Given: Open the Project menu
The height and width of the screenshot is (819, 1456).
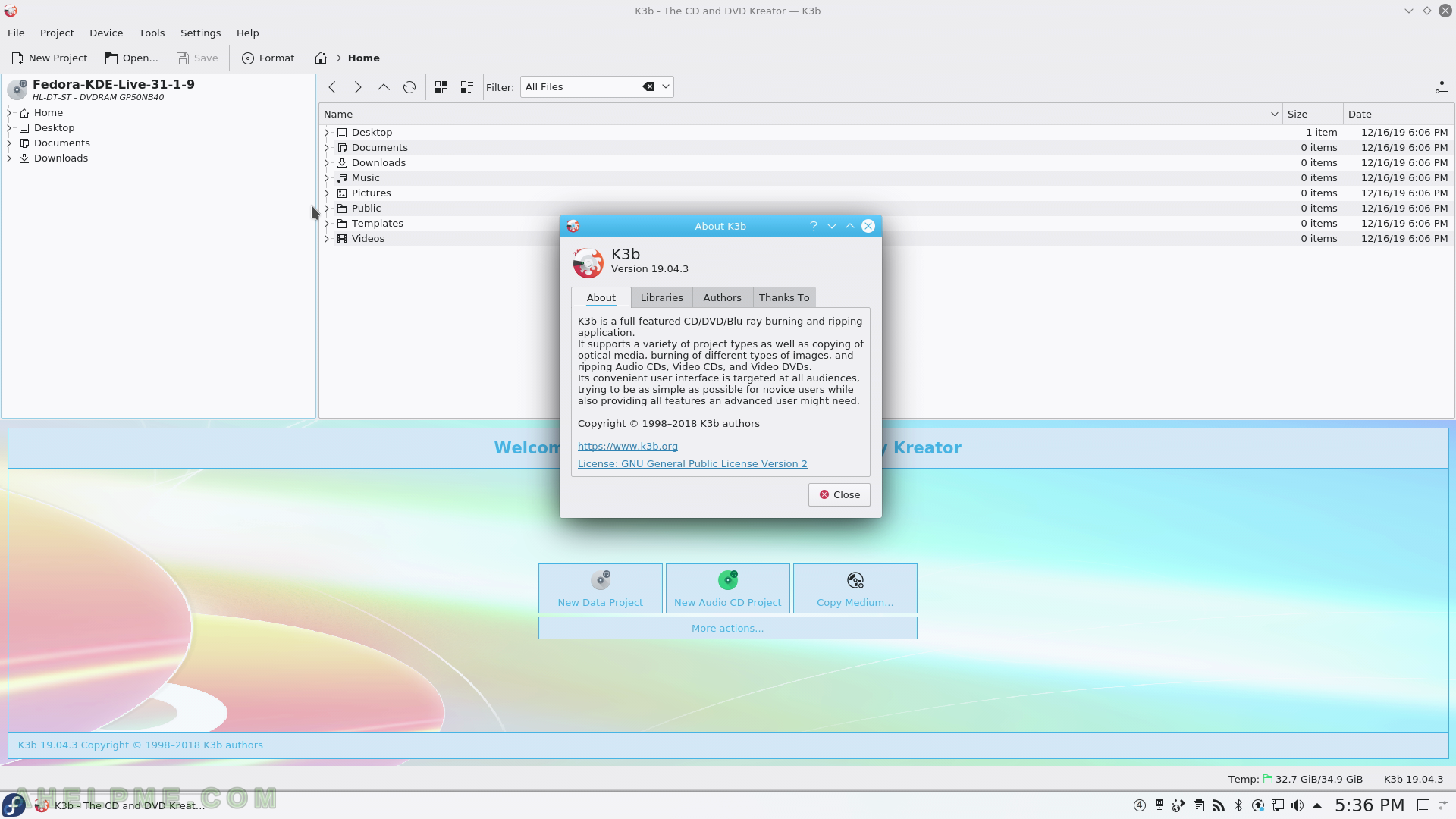Looking at the screenshot, I should pyautogui.click(x=57, y=33).
